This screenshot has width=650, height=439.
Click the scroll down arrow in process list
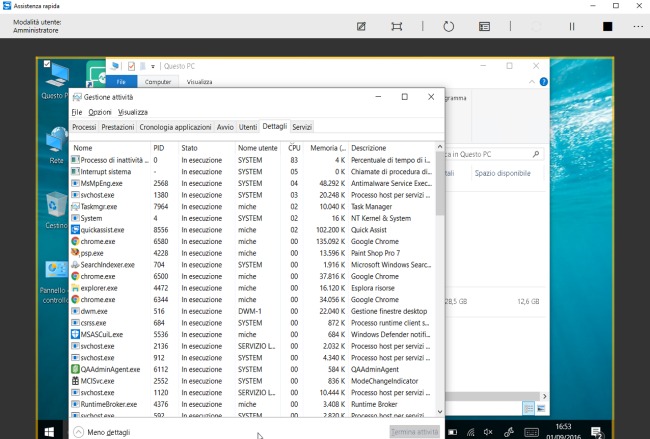click(440, 412)
